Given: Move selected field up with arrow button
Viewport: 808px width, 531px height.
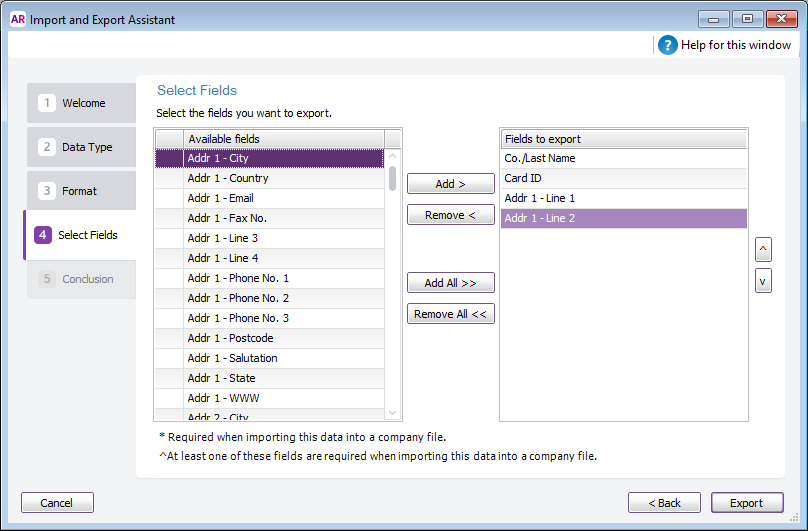Looking at the screenshot, I should pyautogui.click(x=763, y=248).
